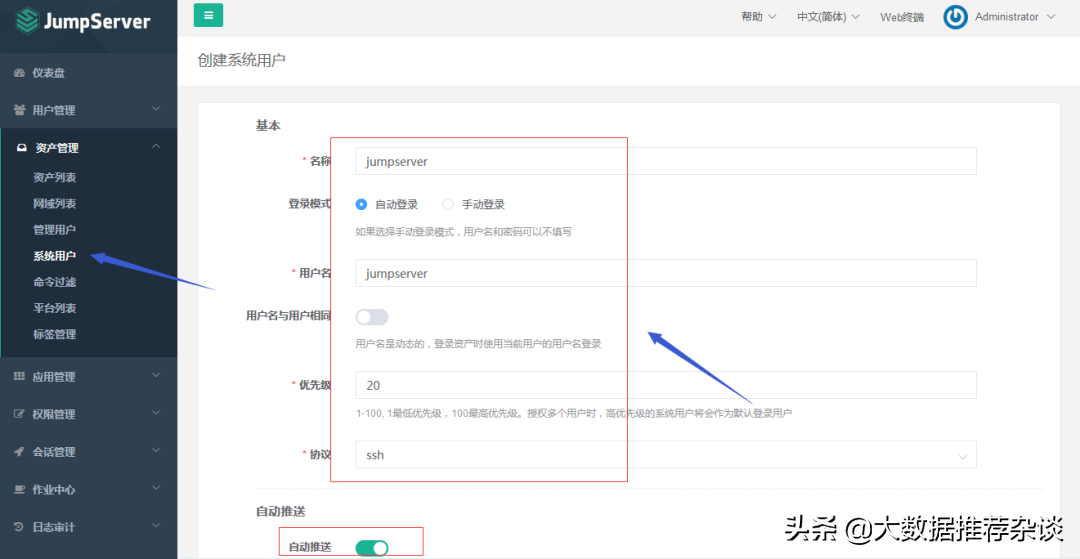Toggle the 用户名与用户相同 switch
This screenshot has width=1080, height=559.
[x=372, y=317]
